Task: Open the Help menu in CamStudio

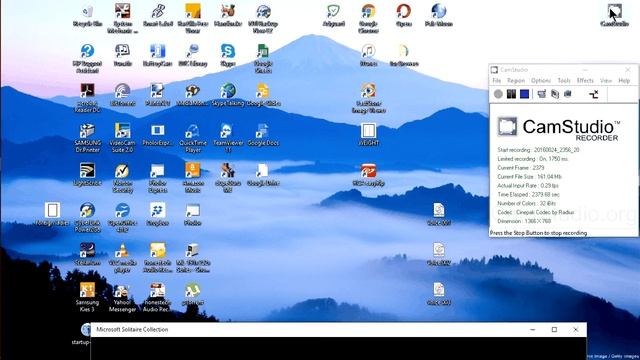Action: (624, 80)
